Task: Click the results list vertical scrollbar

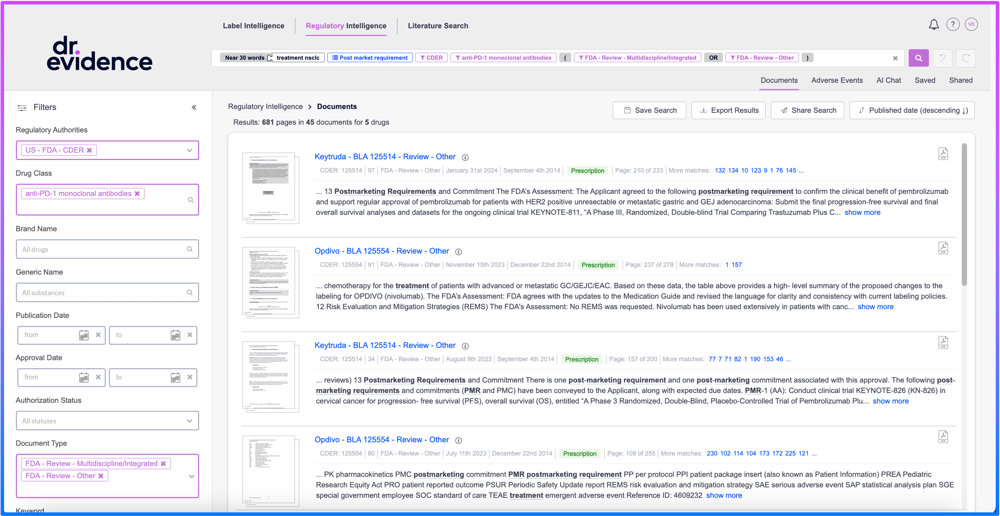Action: click(964, 214)
